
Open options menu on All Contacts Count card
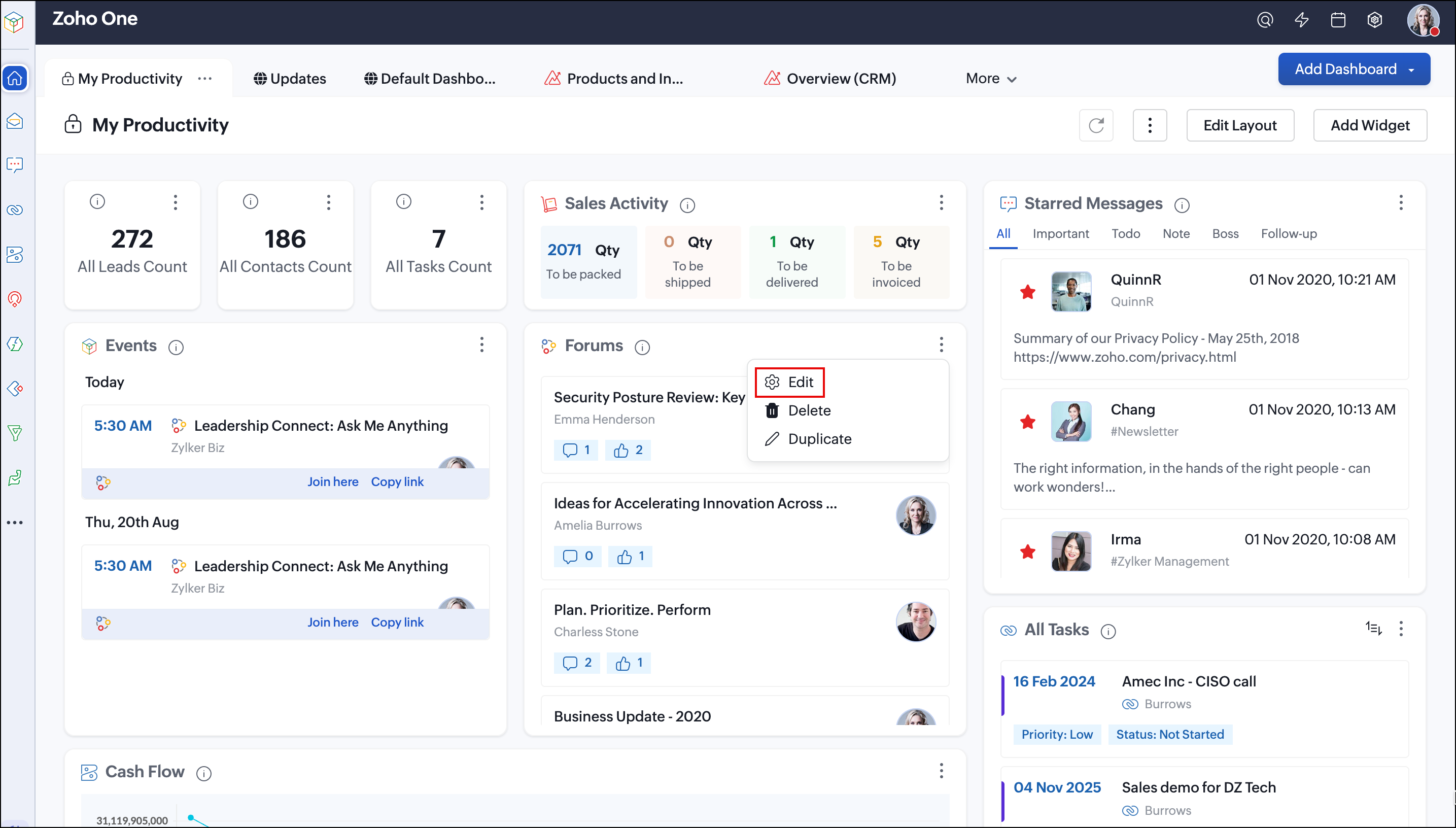(x=328, y=202)
